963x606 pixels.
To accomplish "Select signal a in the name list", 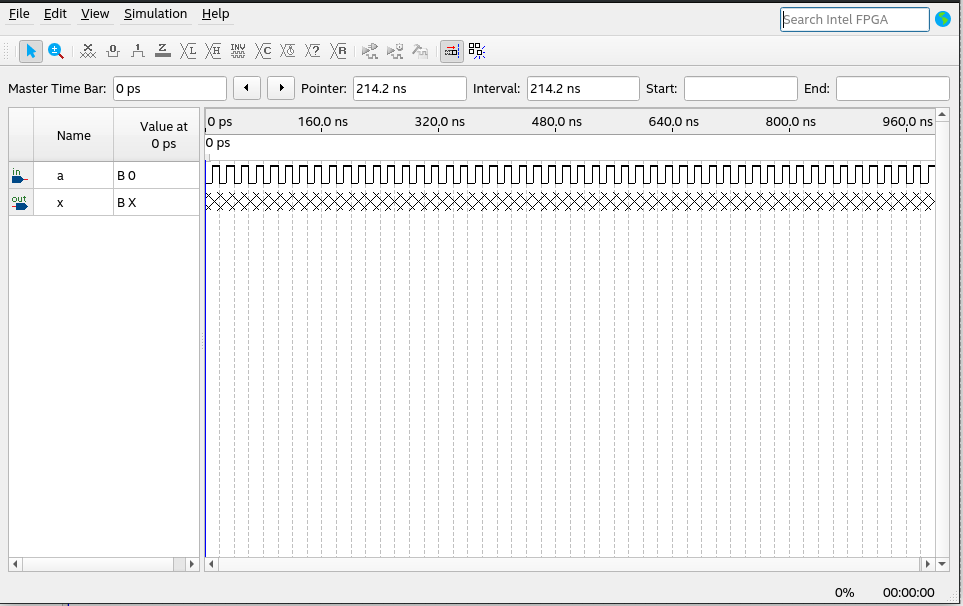I will [x=60, y=176].
